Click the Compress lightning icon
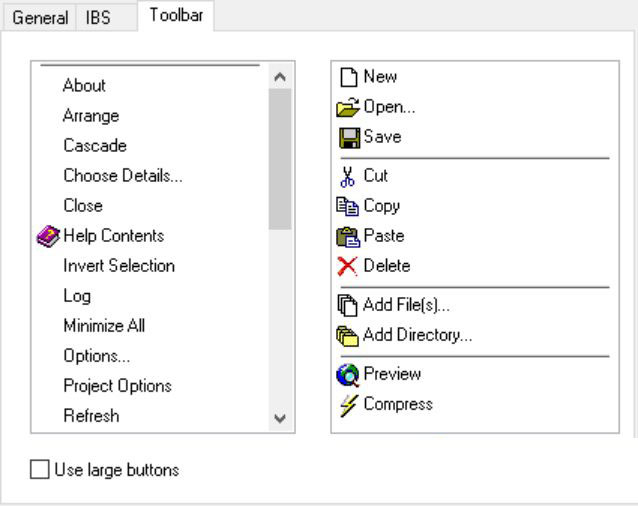The image size is (638, 506). (x=348, y=404)
